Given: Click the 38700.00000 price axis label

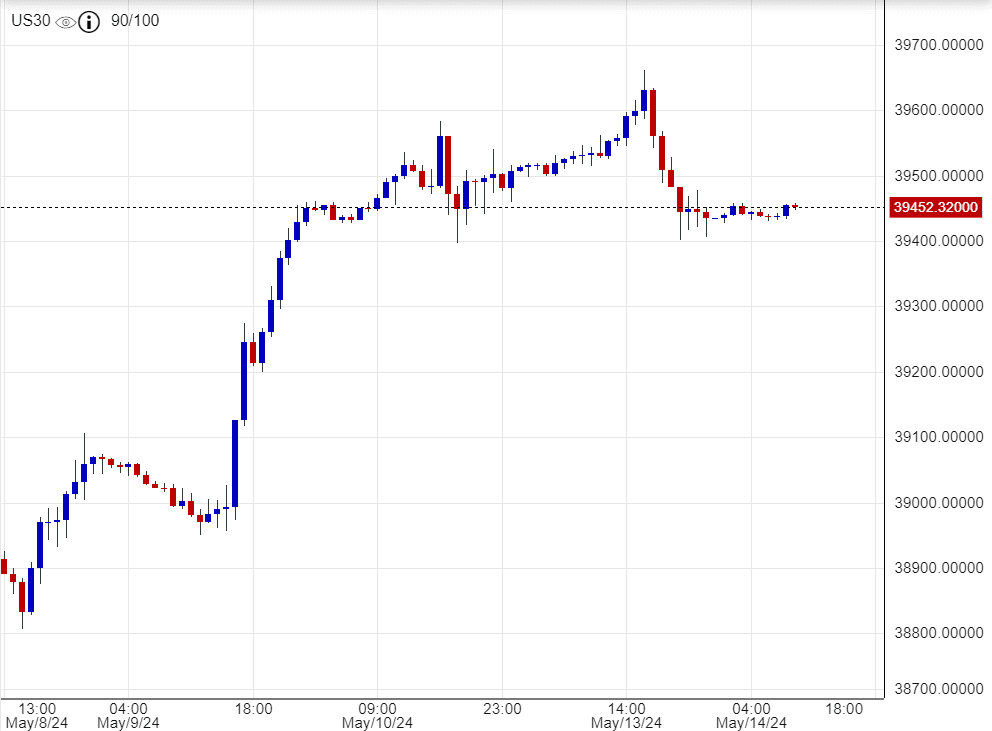Looking at the screenshot, I should point(936,689).
